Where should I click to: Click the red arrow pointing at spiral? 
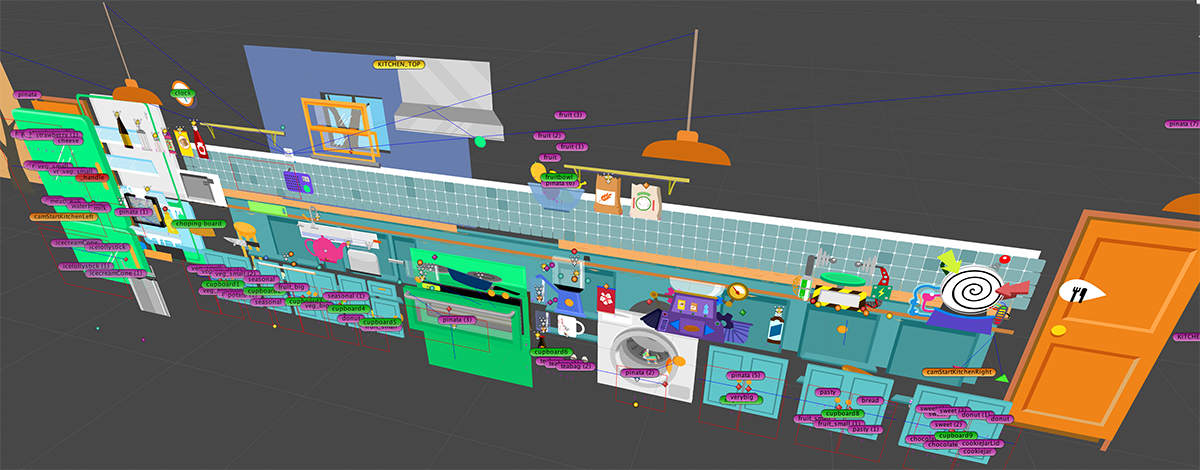1011,290
